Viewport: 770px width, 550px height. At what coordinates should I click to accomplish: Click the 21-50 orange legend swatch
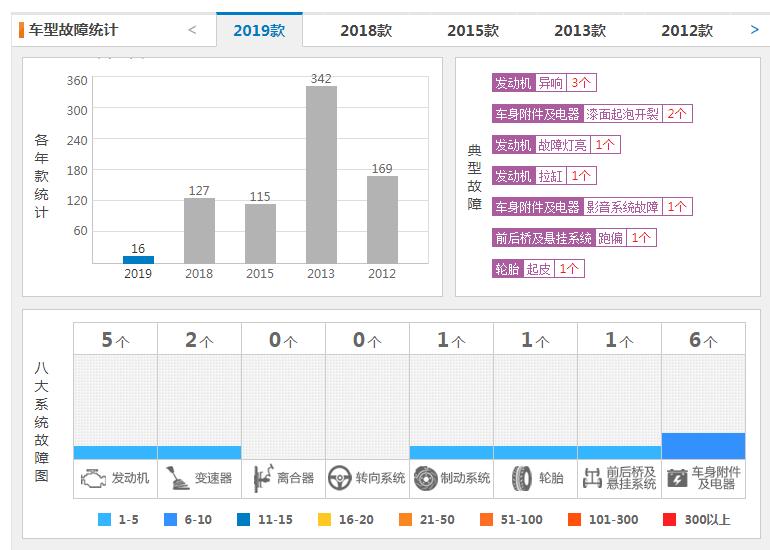(x=405, y=520)
